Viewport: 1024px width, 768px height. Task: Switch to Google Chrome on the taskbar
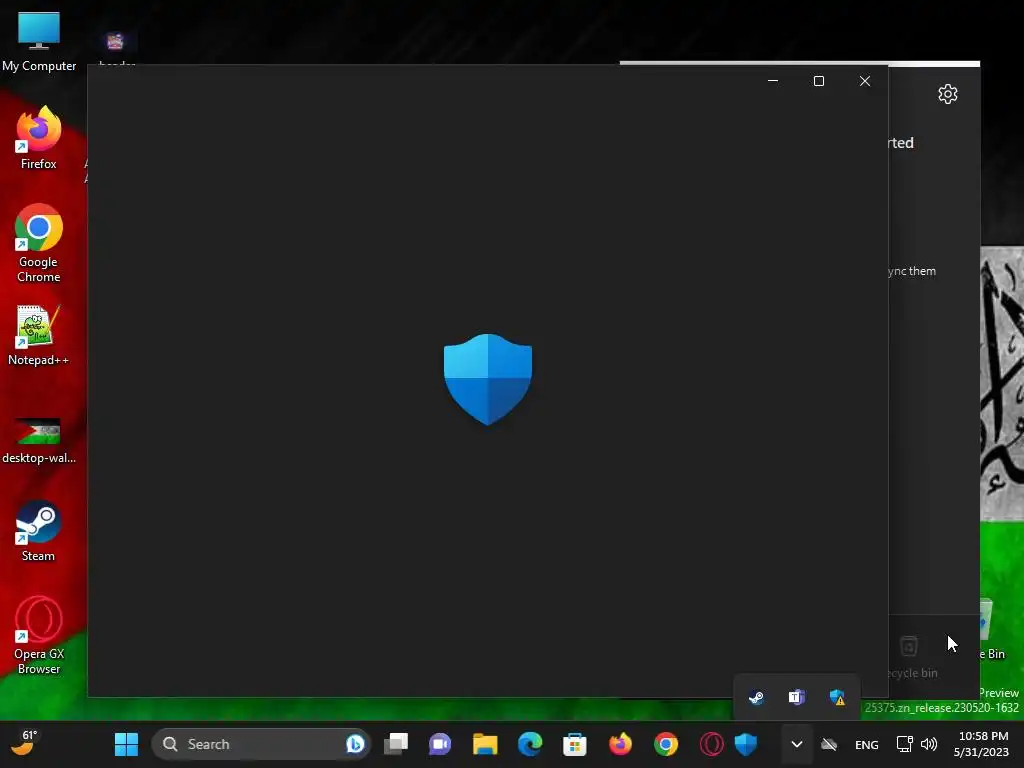(666, 744)
